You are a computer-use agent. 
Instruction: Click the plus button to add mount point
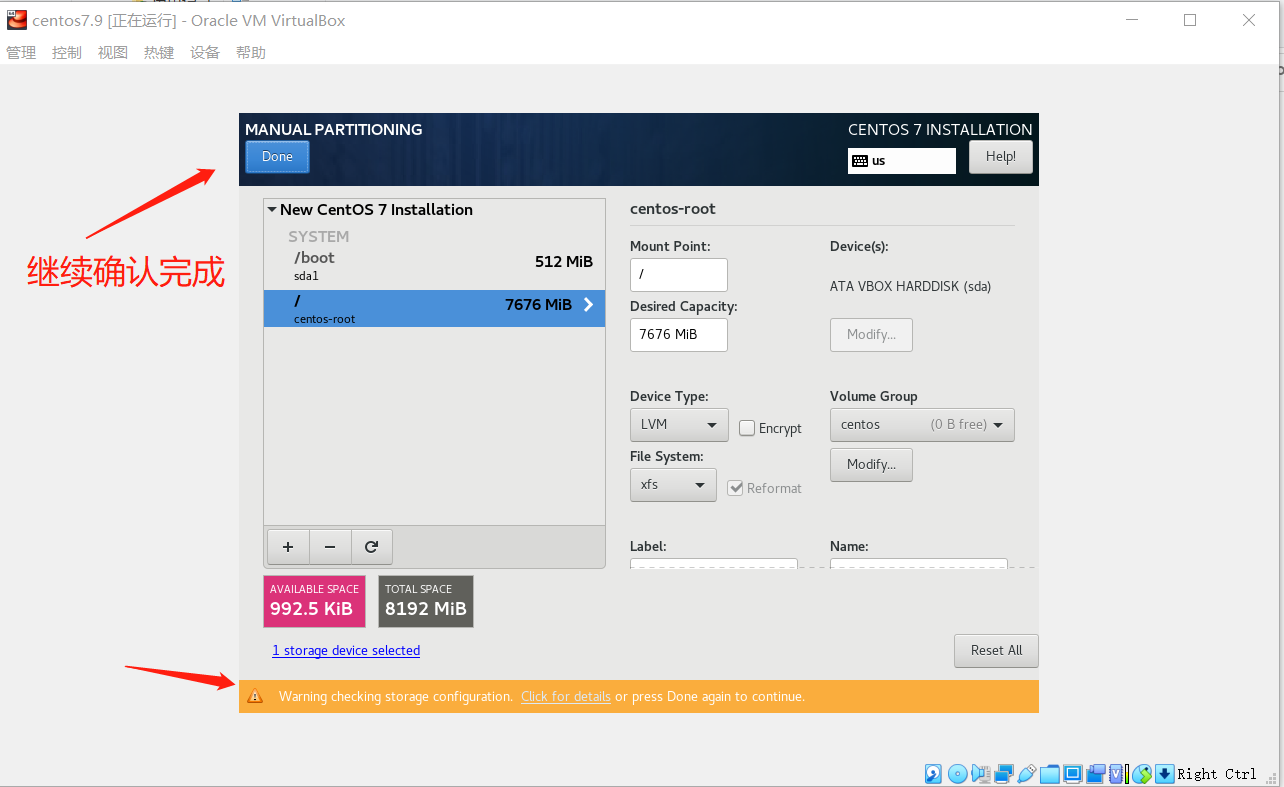coord(288,547)
